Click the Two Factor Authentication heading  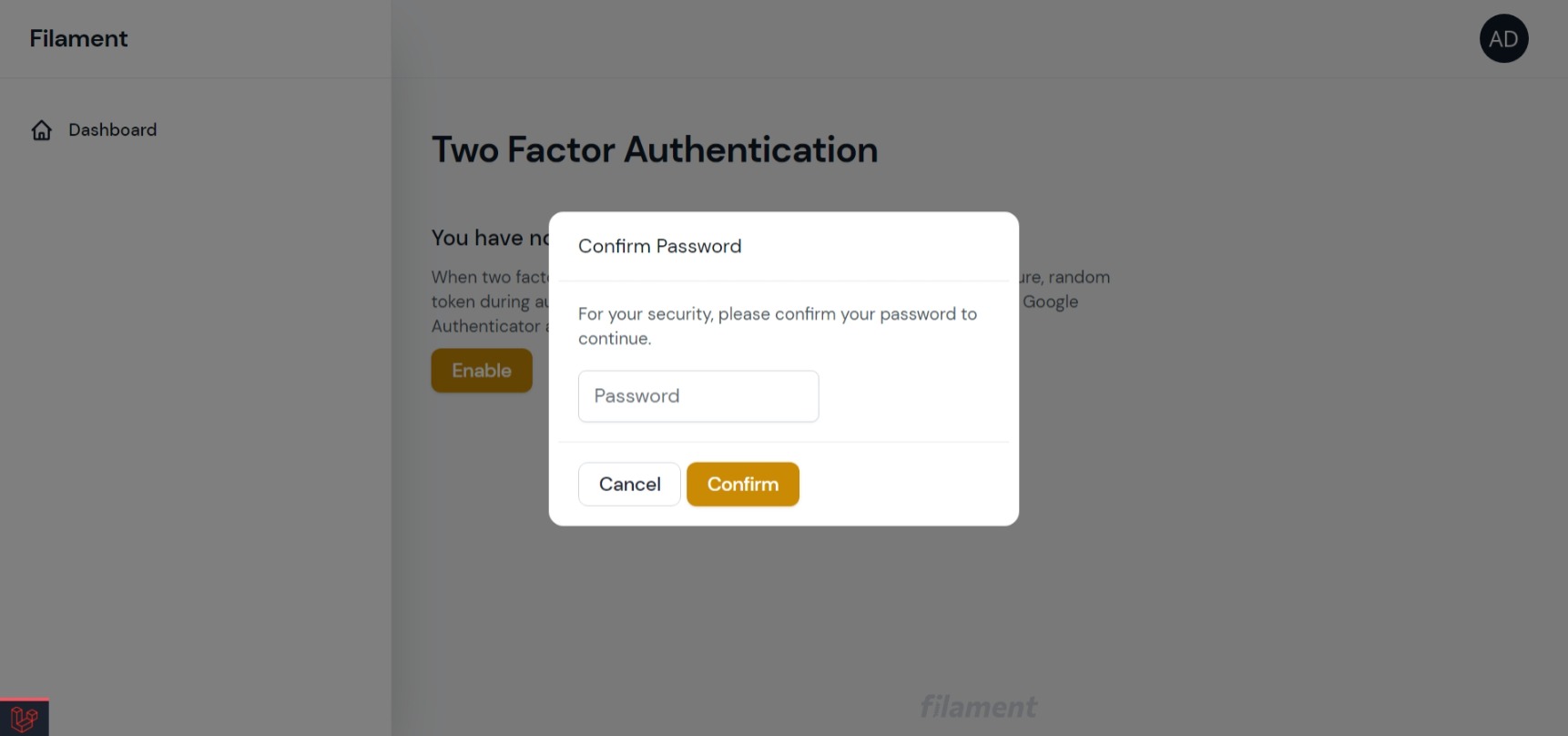pos(654,148)
